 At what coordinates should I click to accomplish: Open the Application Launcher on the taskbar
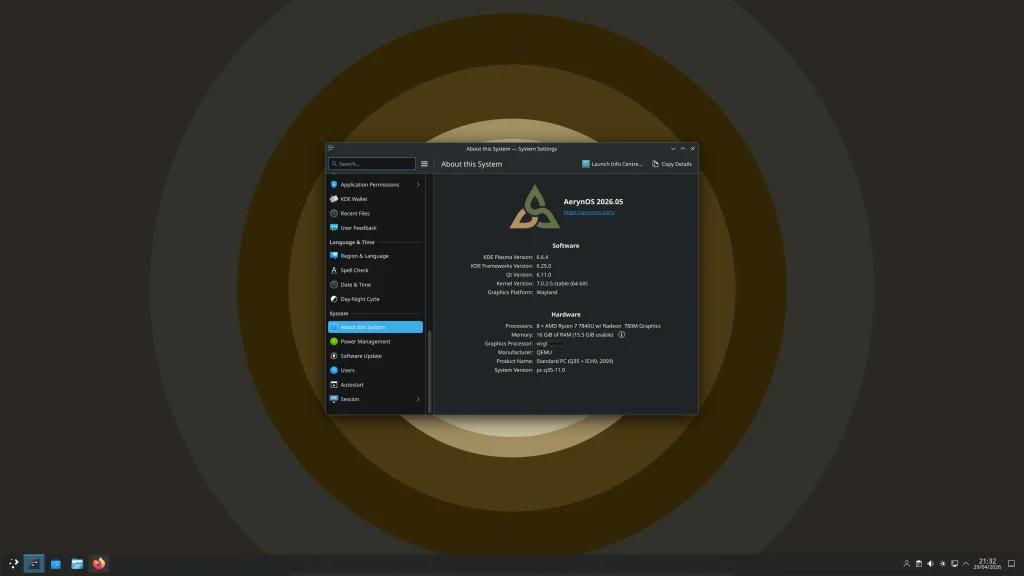(x=13, y=563)
